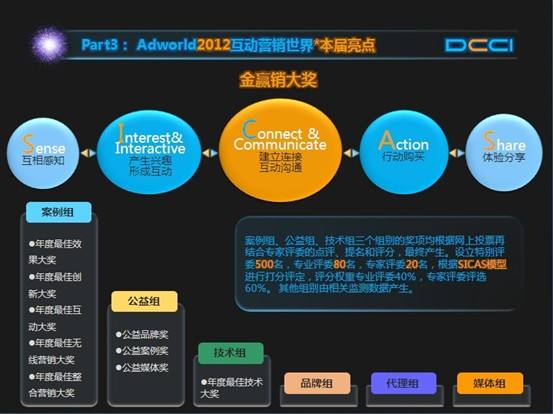Select the orange Connect & Communicate circle
The height and width of the screenshot is (414, 553).
click(x=280, y=150)
